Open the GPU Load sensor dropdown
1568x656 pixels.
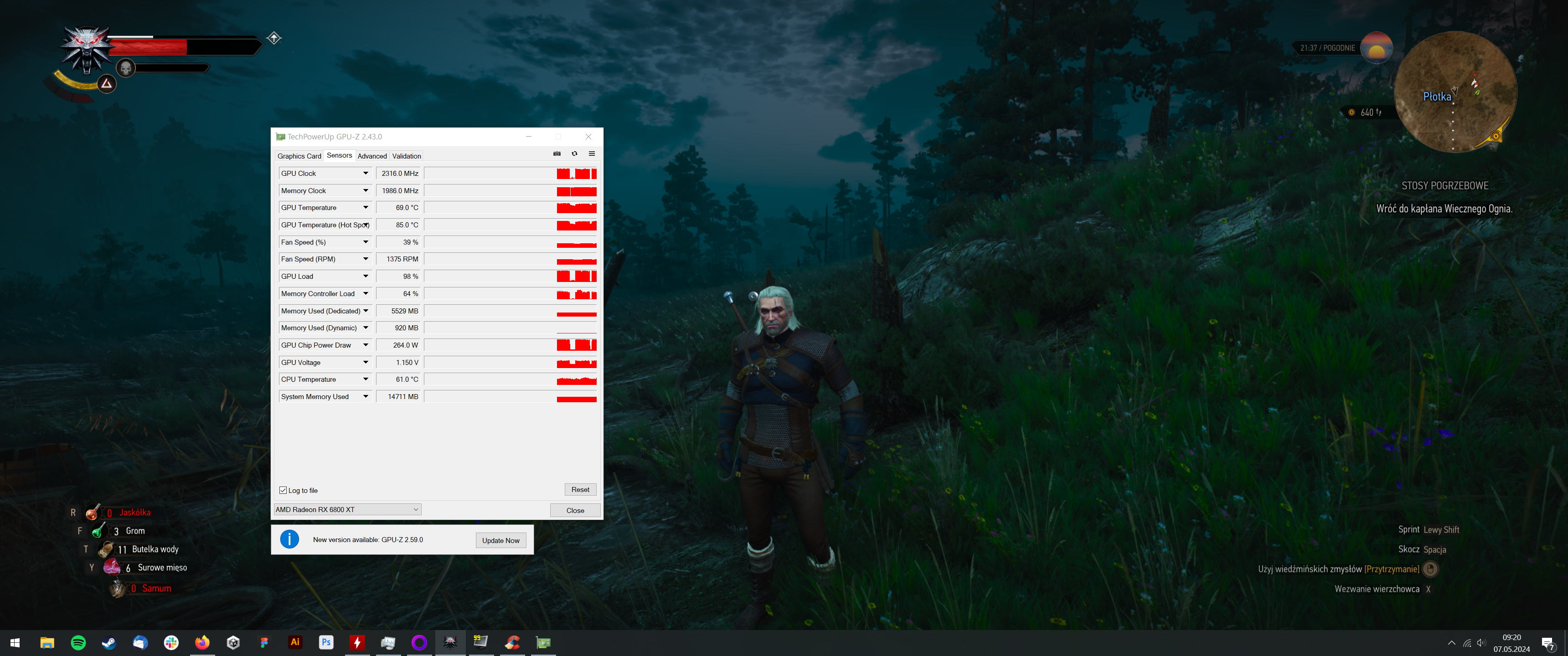coord(366,276)
